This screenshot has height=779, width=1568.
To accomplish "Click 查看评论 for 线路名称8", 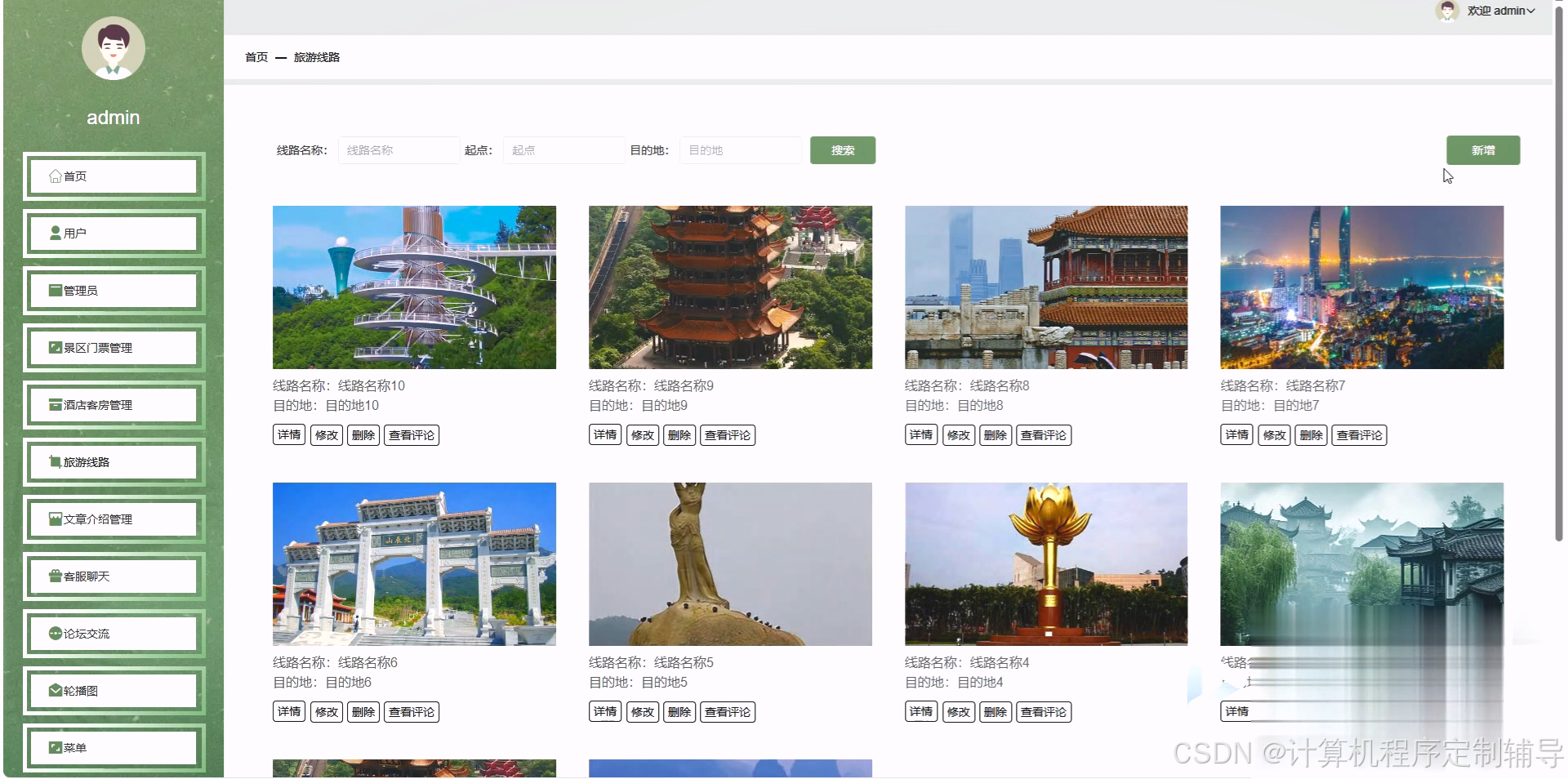I will pos(1044,435).
